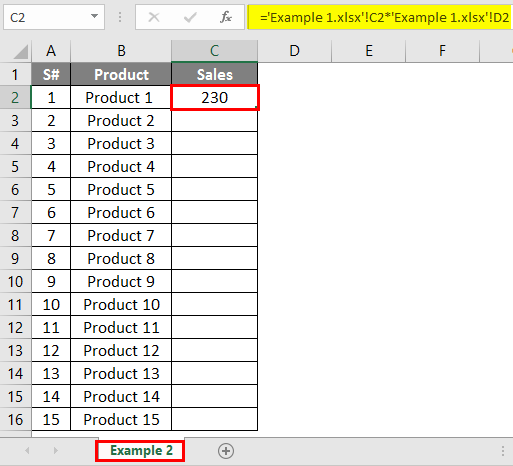Select the Product 12 cell
Image resolution: width=513 pixels, height=466 pixels.
point(121,350)
